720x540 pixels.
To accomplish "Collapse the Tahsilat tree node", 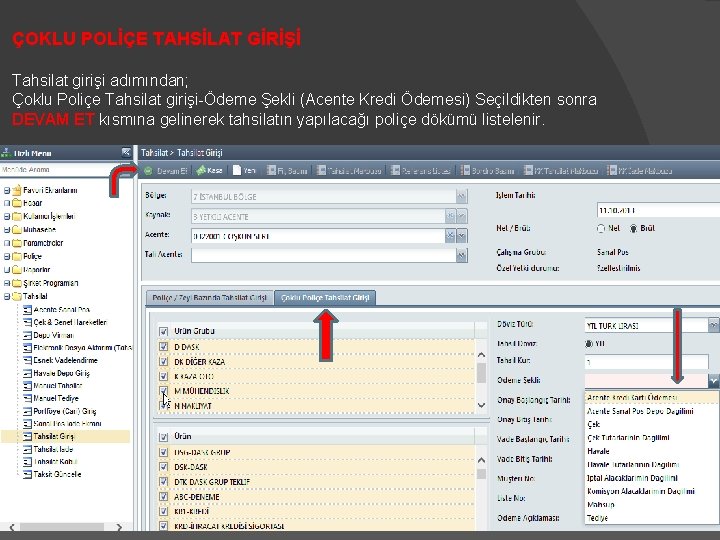I will (x=7, y=297).
